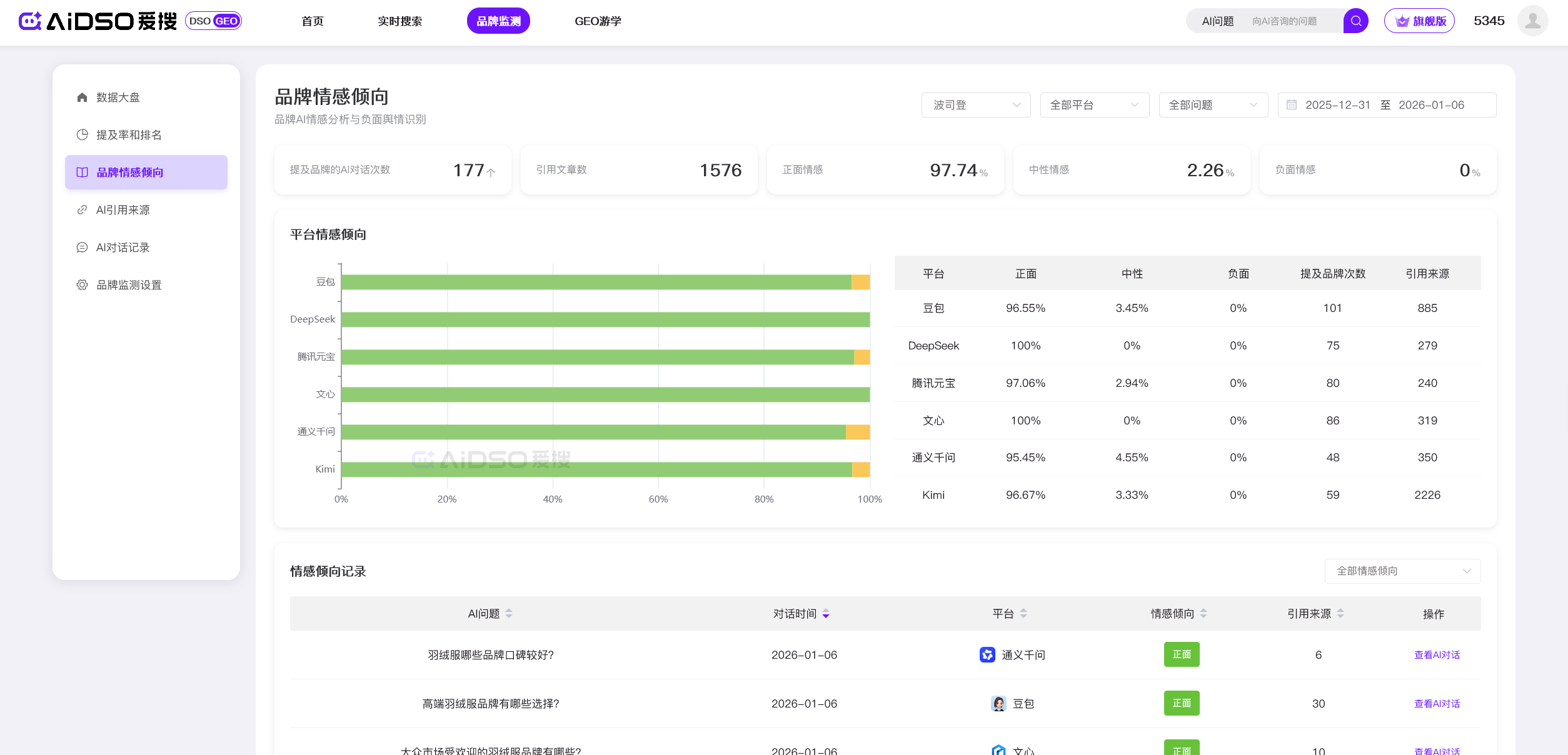Switch to the 实时搜索 nav tab
The image size is (1568, 755).
pyautogui.click(x=400, y=21)
